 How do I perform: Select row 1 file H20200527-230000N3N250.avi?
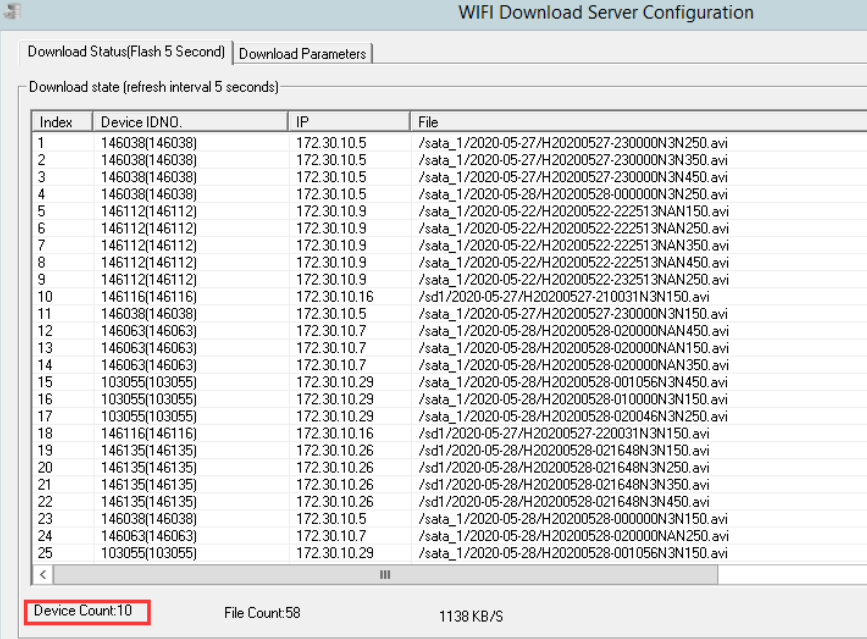click(573, 143)
